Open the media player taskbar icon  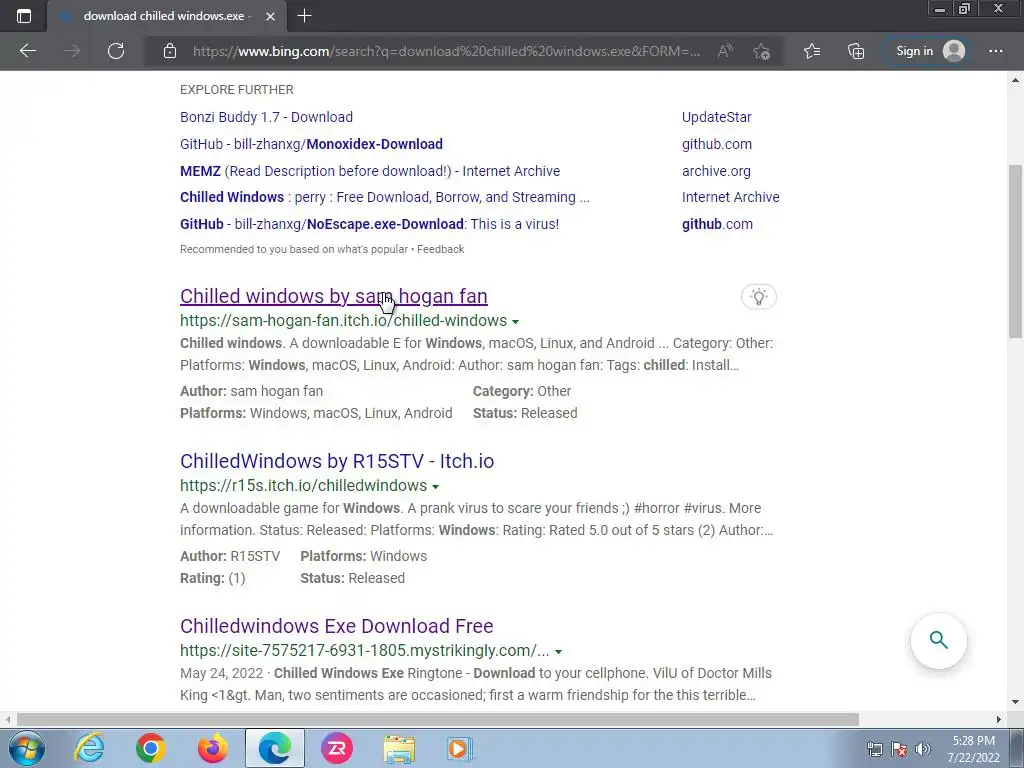point(460,749)
